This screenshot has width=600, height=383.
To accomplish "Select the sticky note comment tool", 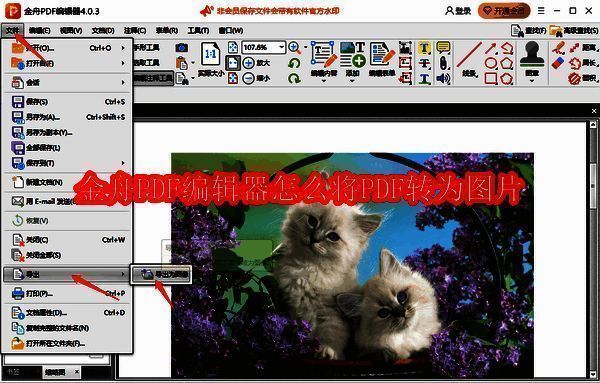I will (443, 47).
